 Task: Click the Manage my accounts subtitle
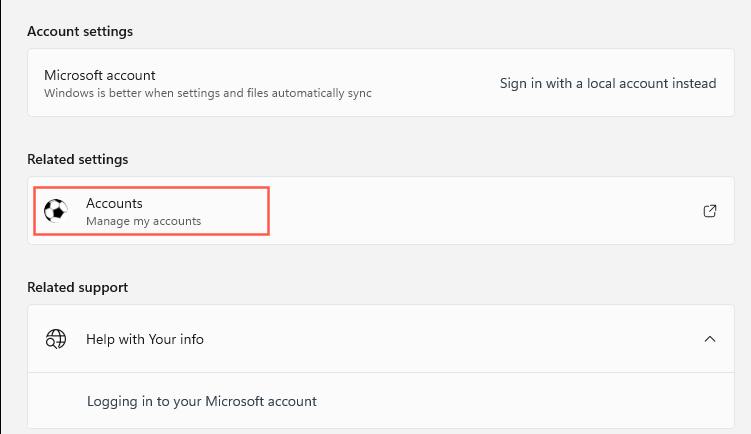tap(143, 221)
